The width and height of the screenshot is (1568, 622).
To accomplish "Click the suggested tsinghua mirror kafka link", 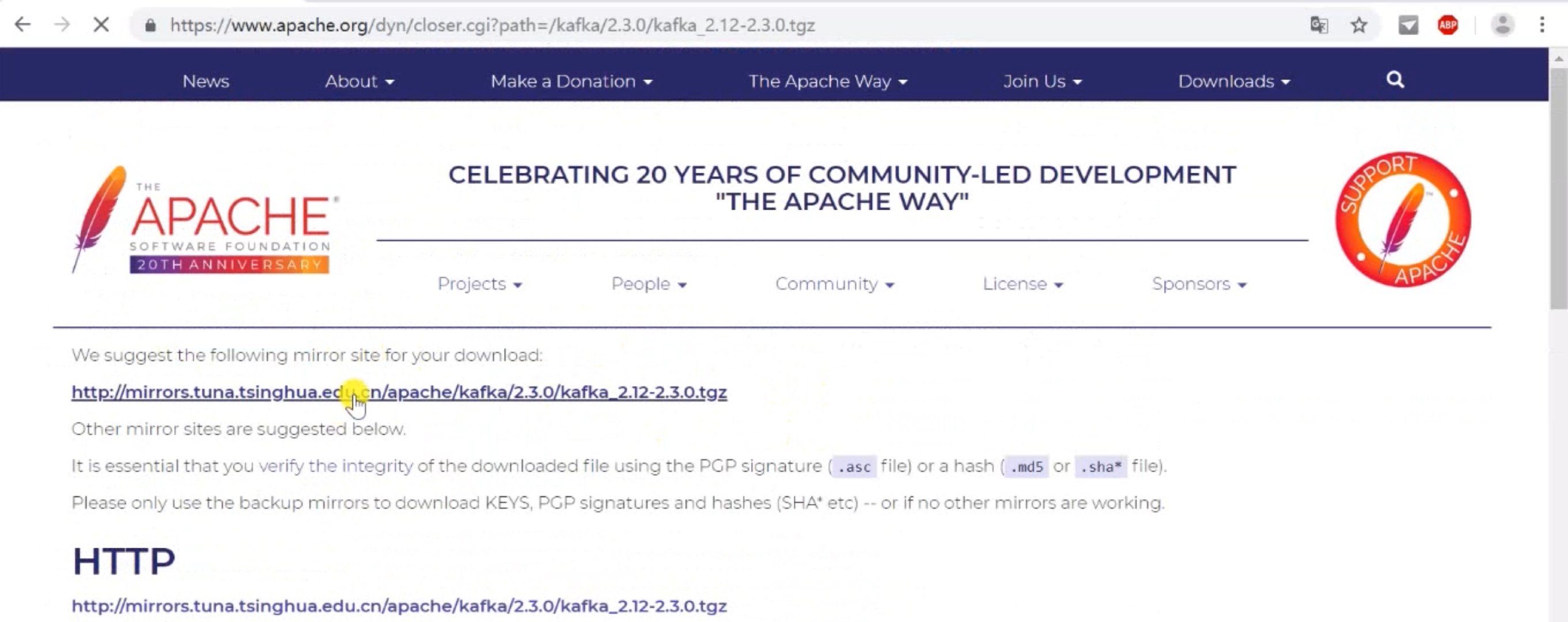I will [399, 392].
